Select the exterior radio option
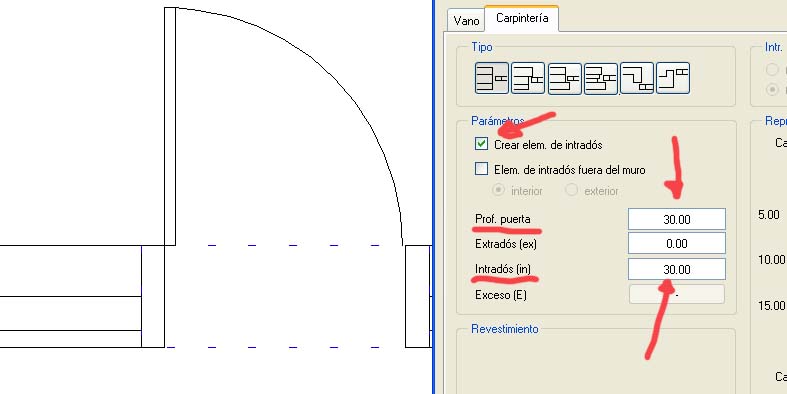This screenshot has height=394, width=787. 572,191
